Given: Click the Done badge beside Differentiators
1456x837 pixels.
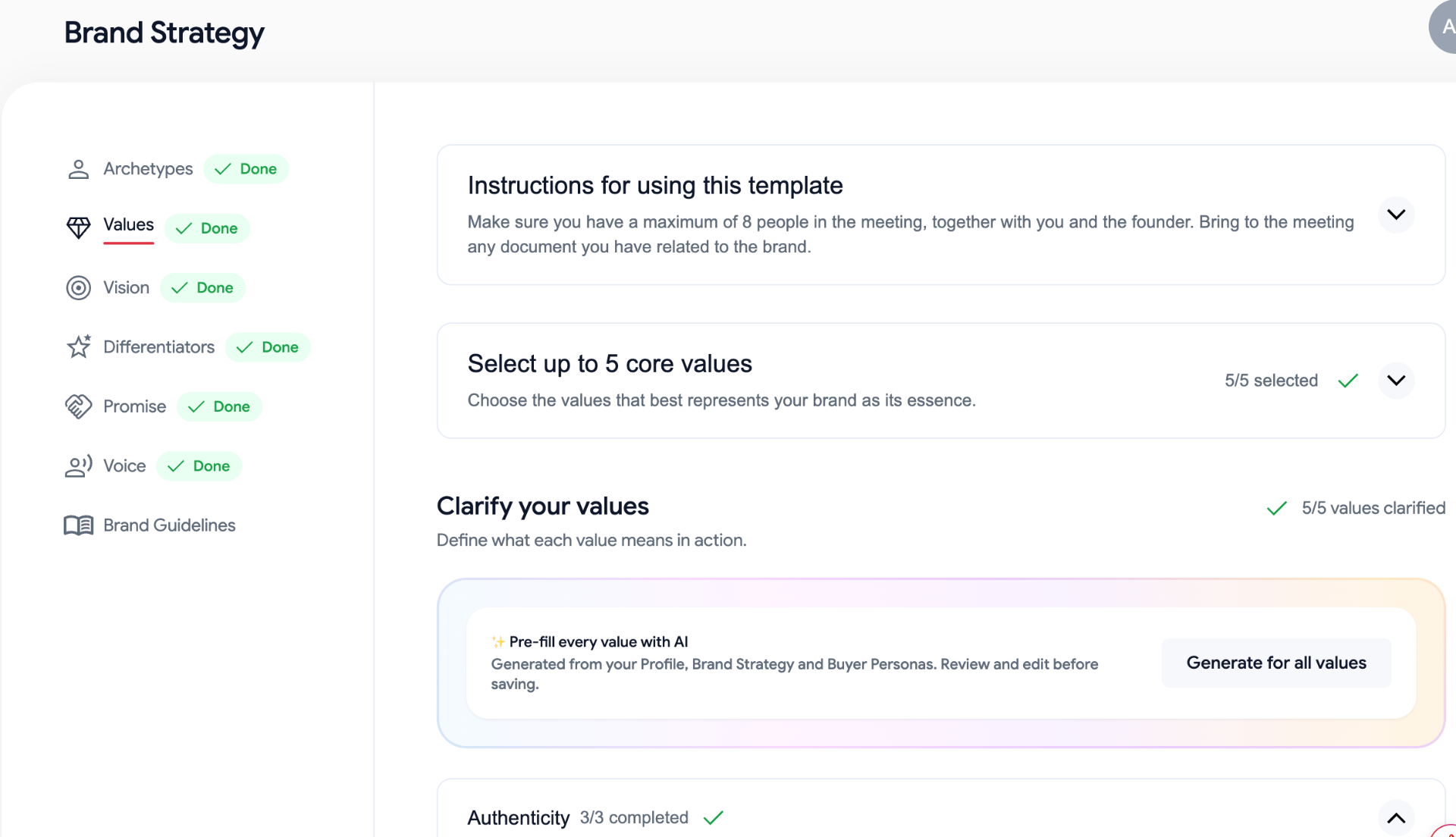Looking at the screenshot, I should pos(268,347).
